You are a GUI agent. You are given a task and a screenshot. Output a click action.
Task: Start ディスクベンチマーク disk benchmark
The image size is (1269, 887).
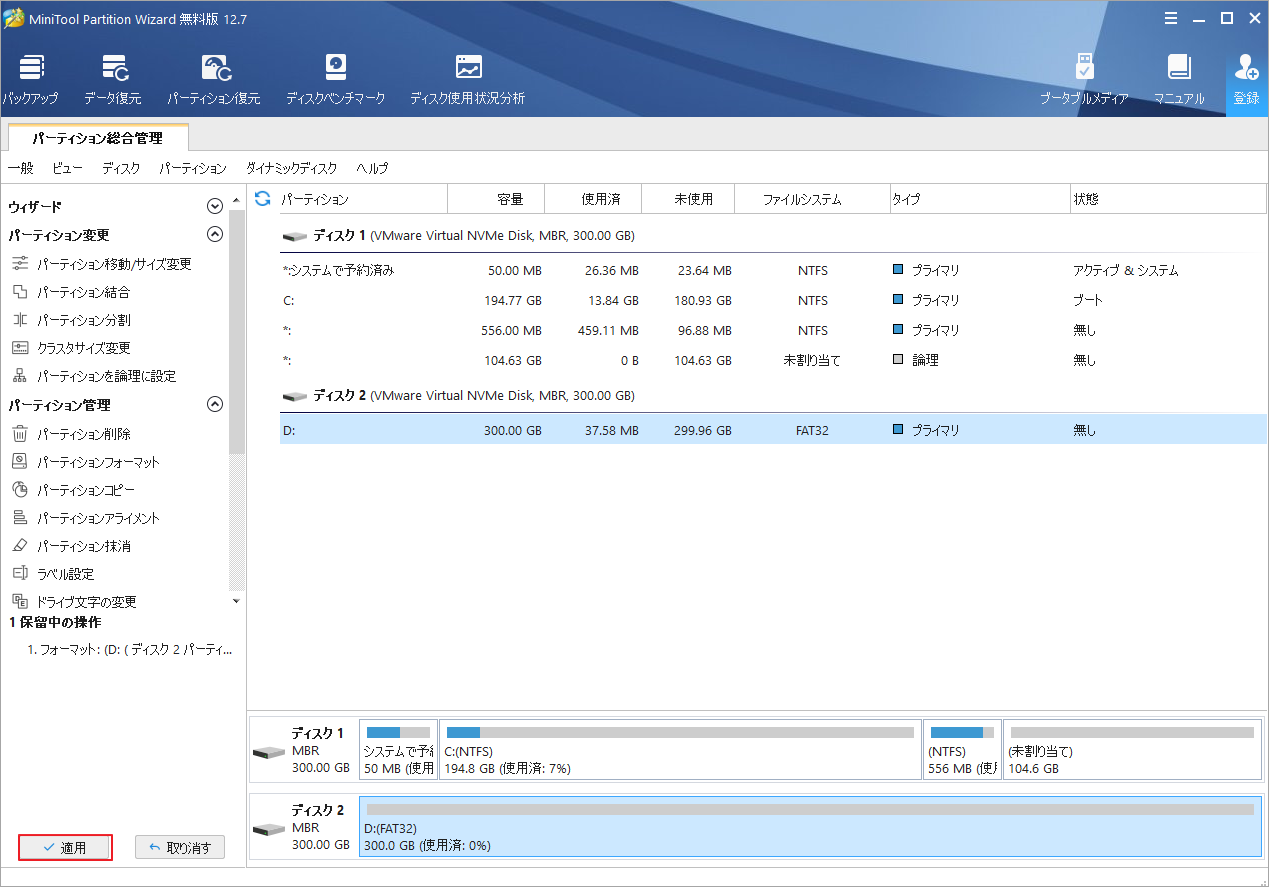pos(336,80)
